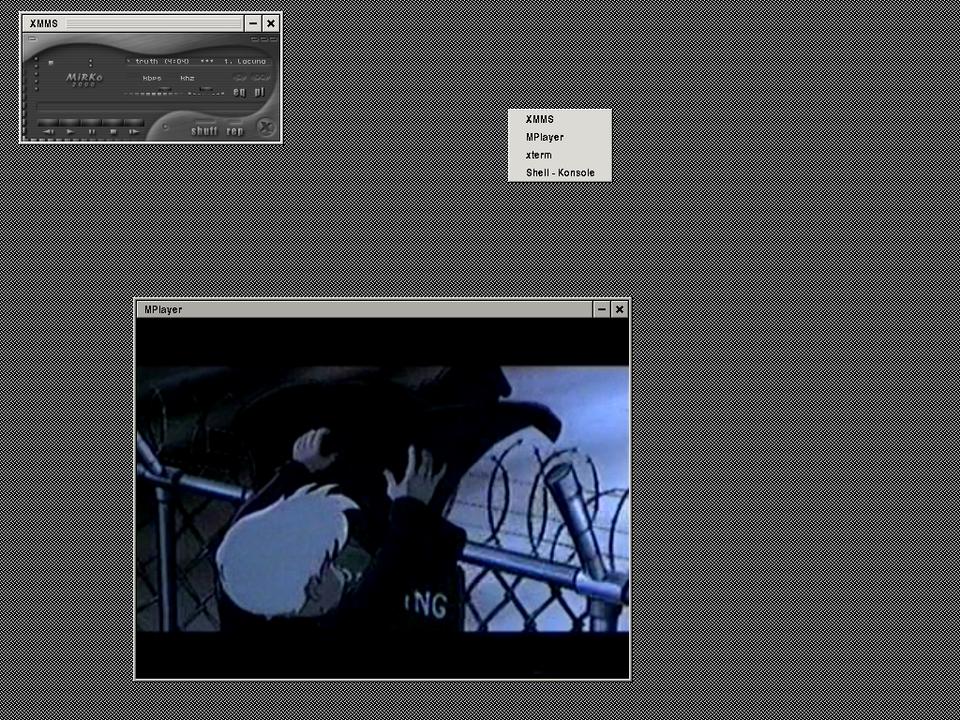Click the eject button in XMMS
960x720 pixels.
coord(166,128)
